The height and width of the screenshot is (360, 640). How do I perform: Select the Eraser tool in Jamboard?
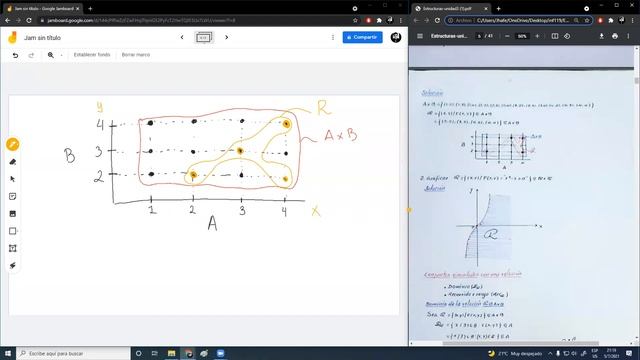[13, 162]
